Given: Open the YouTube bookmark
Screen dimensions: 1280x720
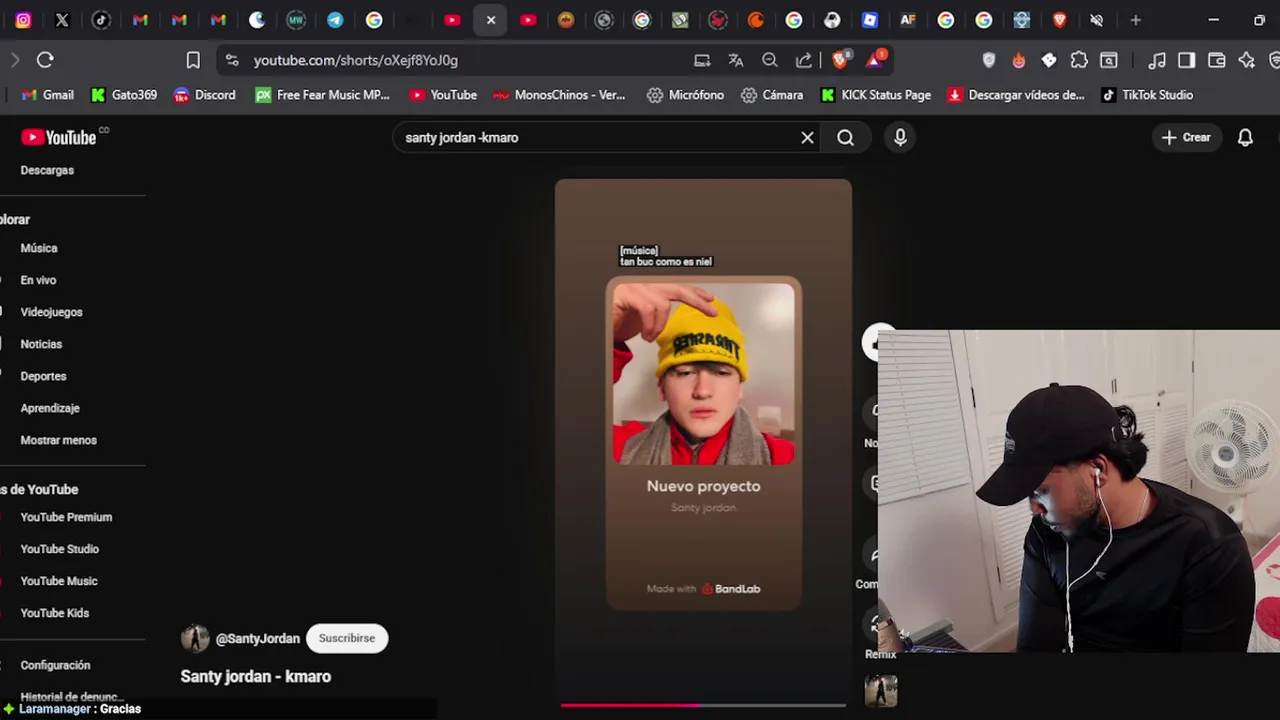Looking at the screenshot, I should tap(443, 95).
